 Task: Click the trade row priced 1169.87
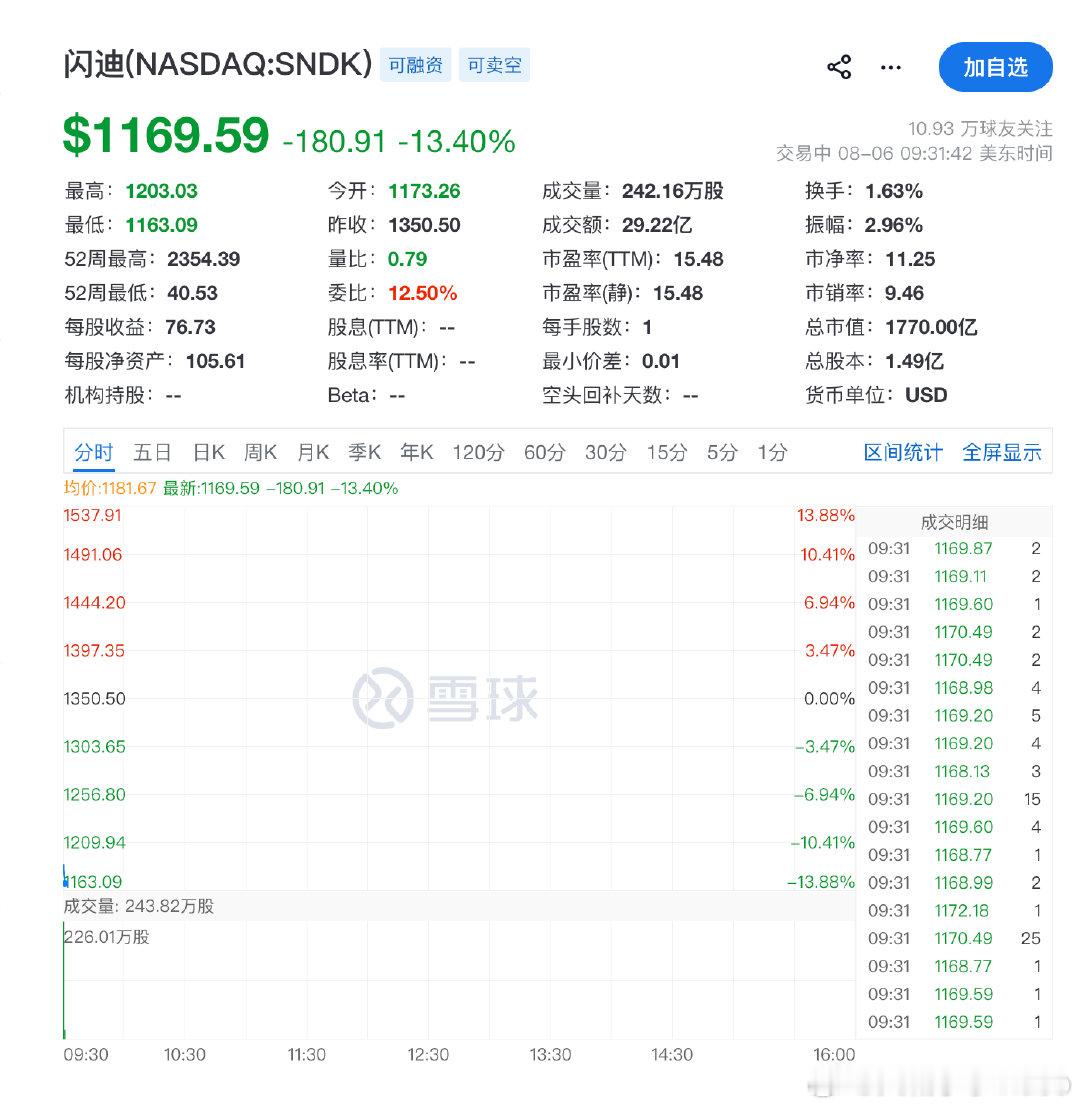tap(955, 548)
